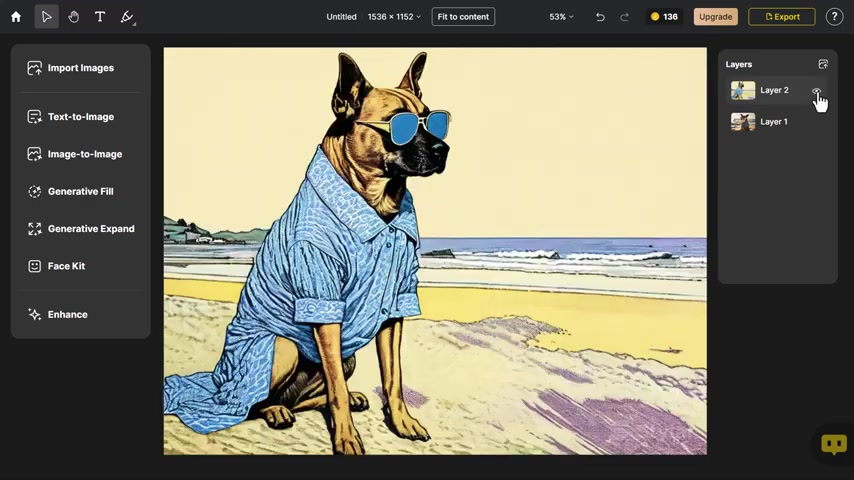Click the Upgrade button

coord(715,17)
